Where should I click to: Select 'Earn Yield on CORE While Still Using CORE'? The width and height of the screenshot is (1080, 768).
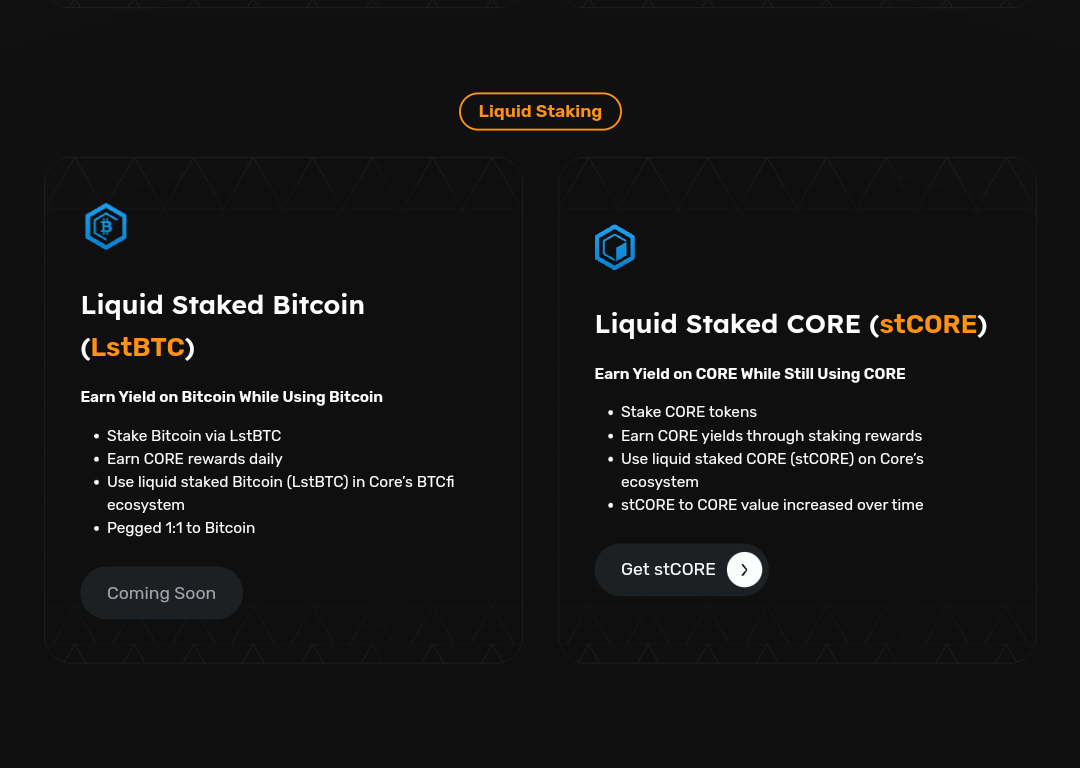749,374
